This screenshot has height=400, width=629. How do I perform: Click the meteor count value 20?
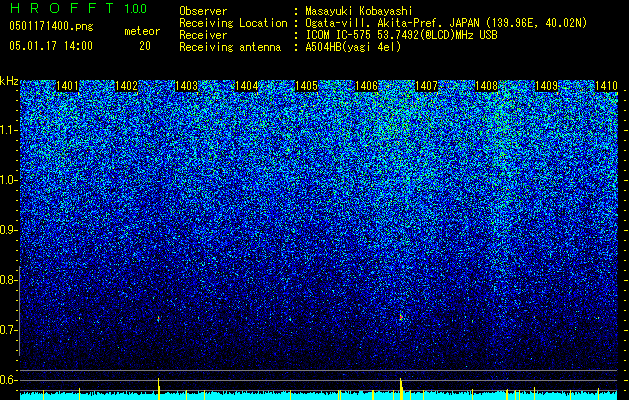point(145,46)
